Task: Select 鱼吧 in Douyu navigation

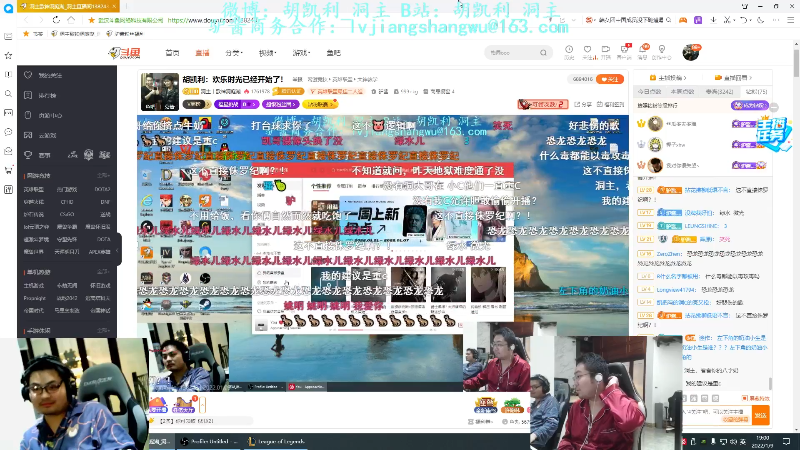Action: click(334, 53)
